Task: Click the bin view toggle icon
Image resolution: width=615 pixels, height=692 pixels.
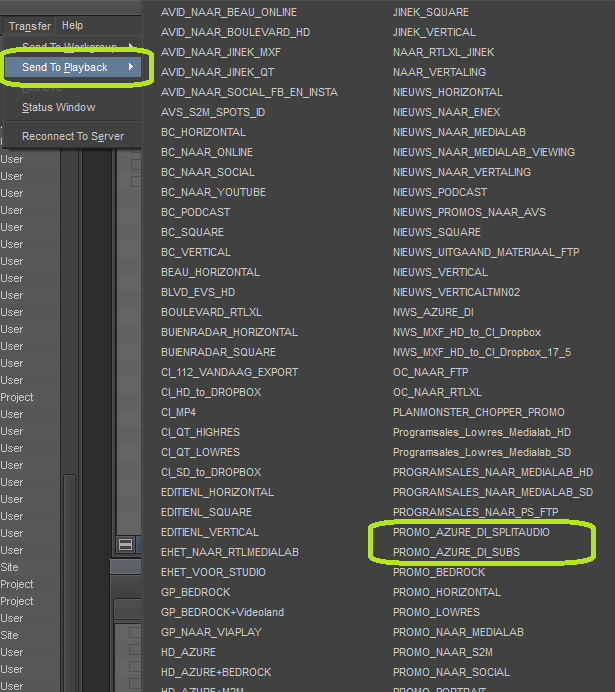Action: [x=125, y=544]
